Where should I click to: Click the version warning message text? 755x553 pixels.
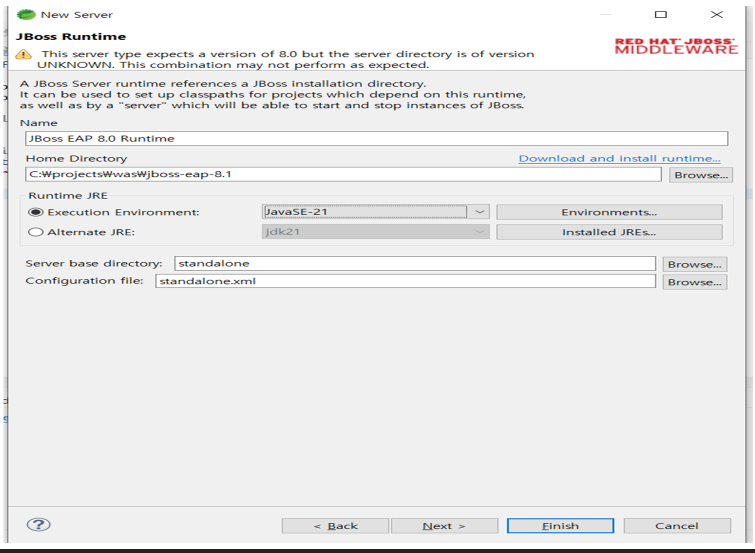pyautogui.click(x=286, y=59)
